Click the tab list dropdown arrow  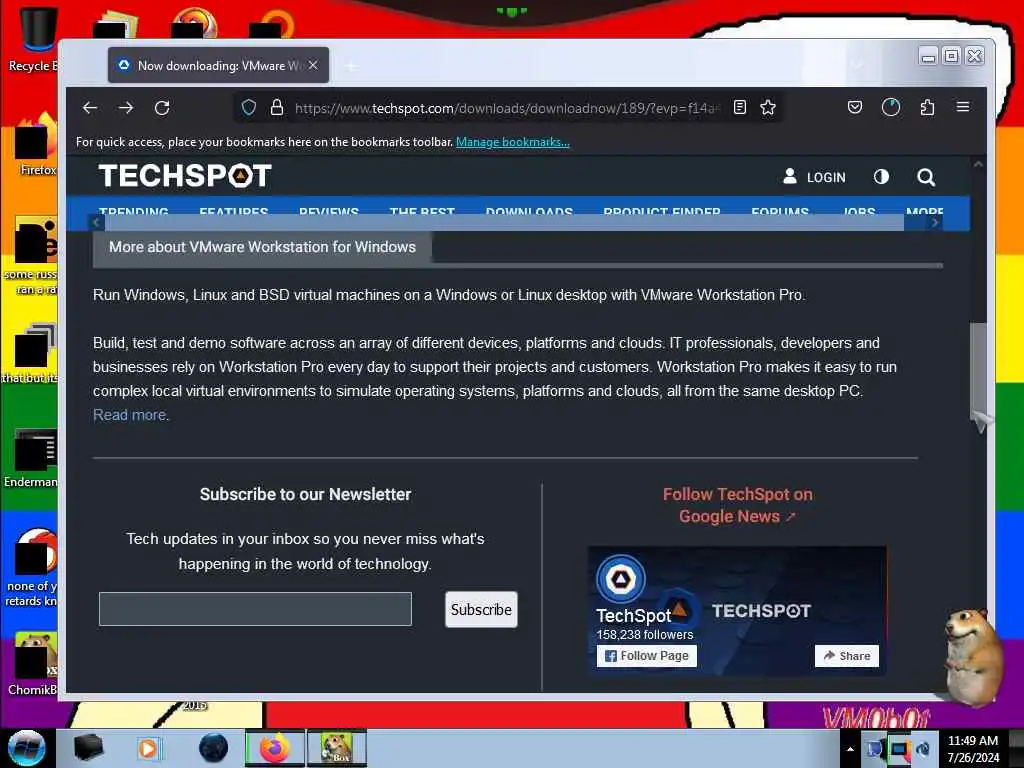(857, 63)
